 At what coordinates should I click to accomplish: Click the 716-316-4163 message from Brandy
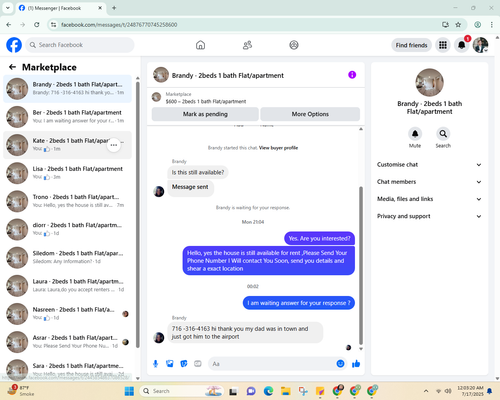click(x=245, y=333)
